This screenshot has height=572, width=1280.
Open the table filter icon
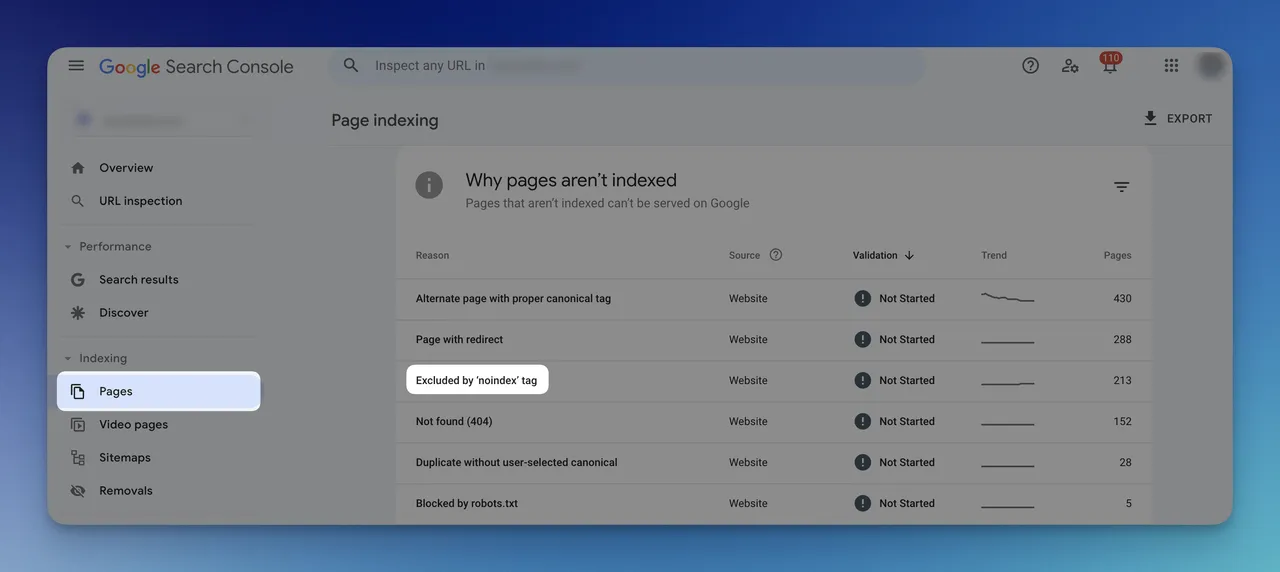pos(1122,187)
